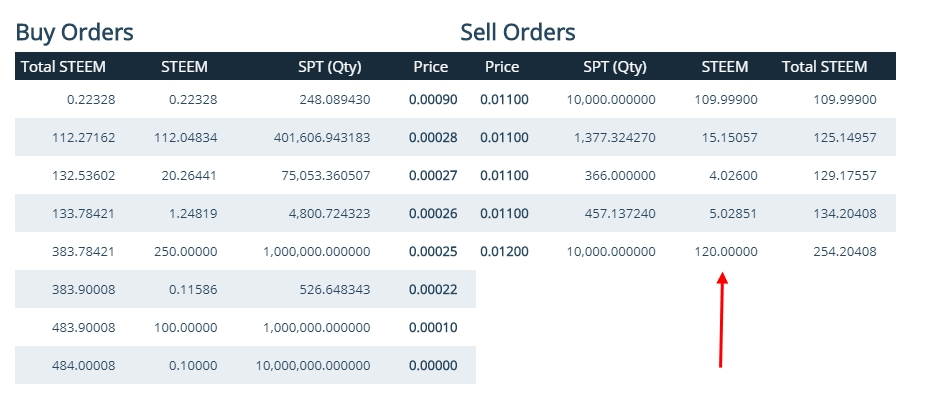Click the 120.00000 STEEM sell amount
Screen dimensions: 945x410
(x=725, y=251)
